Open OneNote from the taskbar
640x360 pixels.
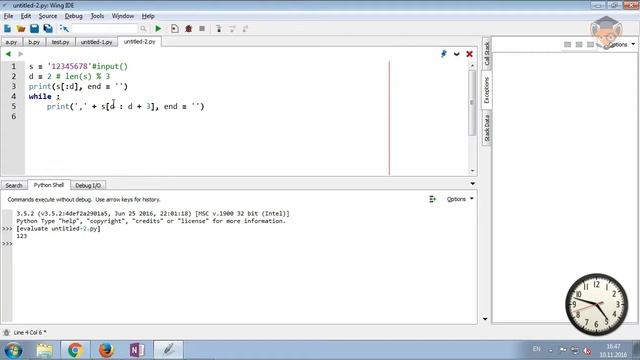click(x=137, y=350)
